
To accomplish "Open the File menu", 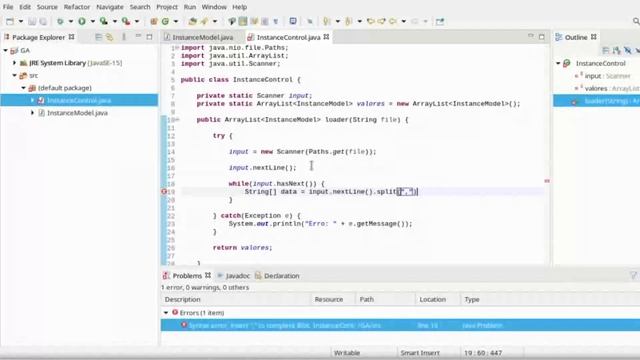I will pos(8,7).
